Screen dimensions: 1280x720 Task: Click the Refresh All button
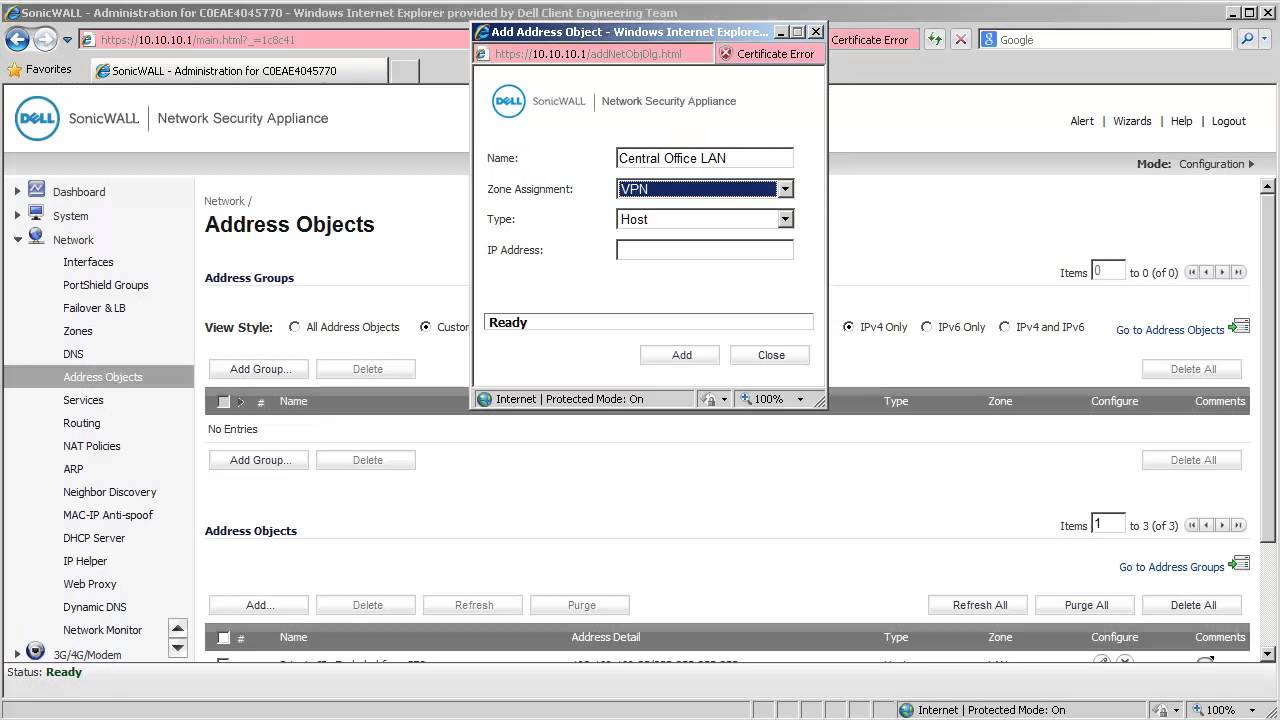[980, 605]
